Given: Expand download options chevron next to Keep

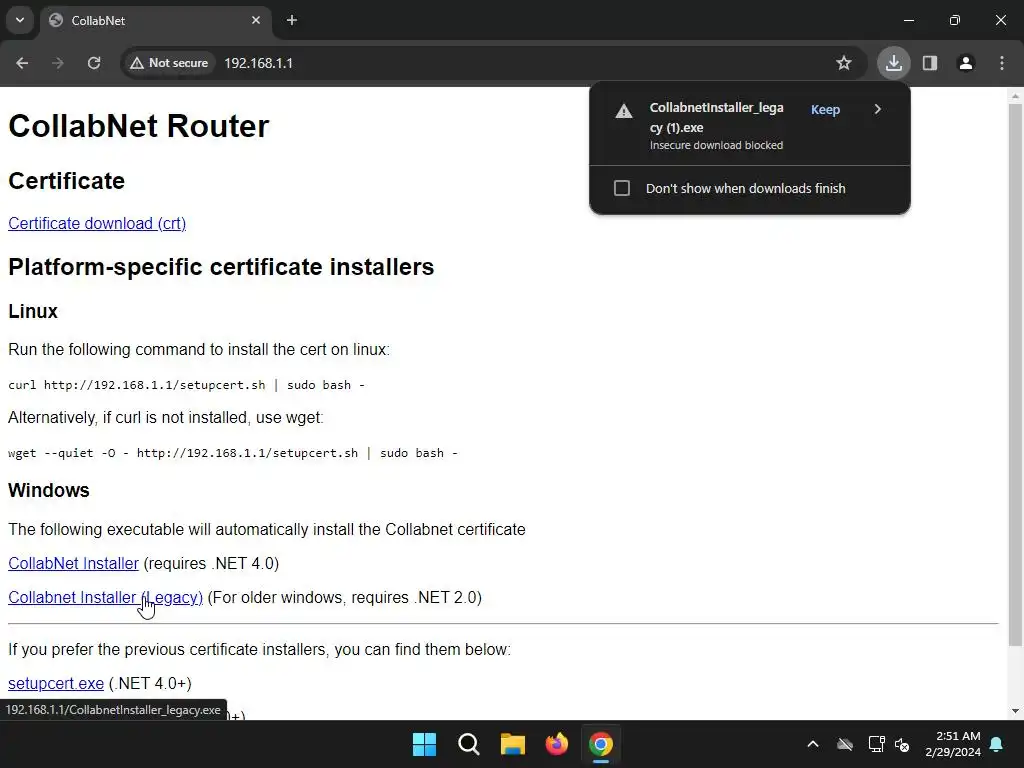Looking at the screenshot, I should pos(878,109).
